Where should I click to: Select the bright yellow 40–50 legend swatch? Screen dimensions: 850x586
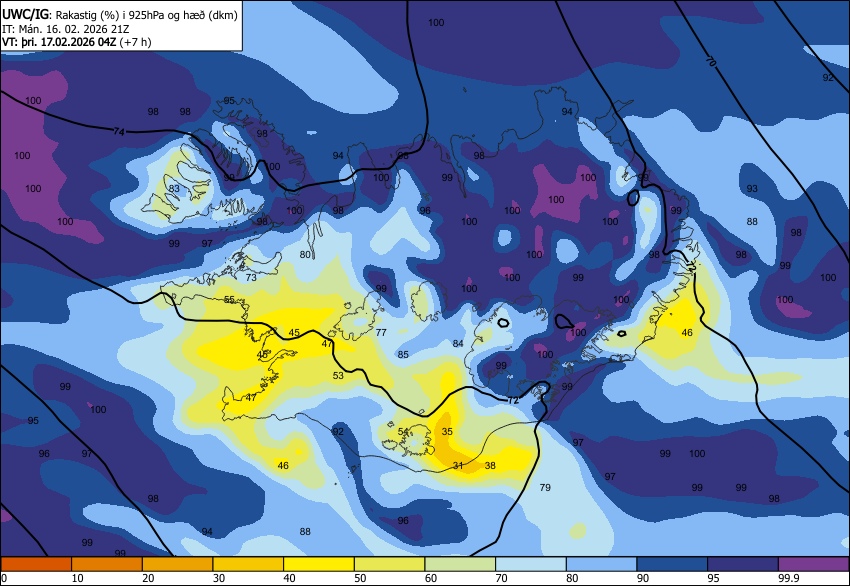tap(319, 564)
